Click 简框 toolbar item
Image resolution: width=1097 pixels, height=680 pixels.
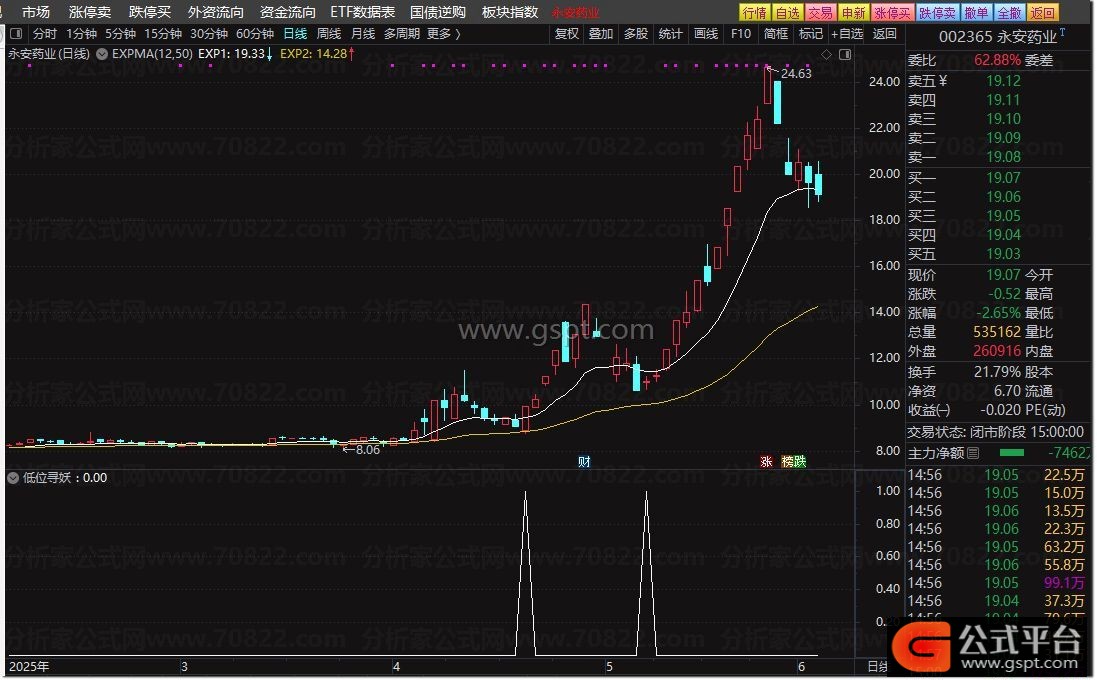[776, 34]
